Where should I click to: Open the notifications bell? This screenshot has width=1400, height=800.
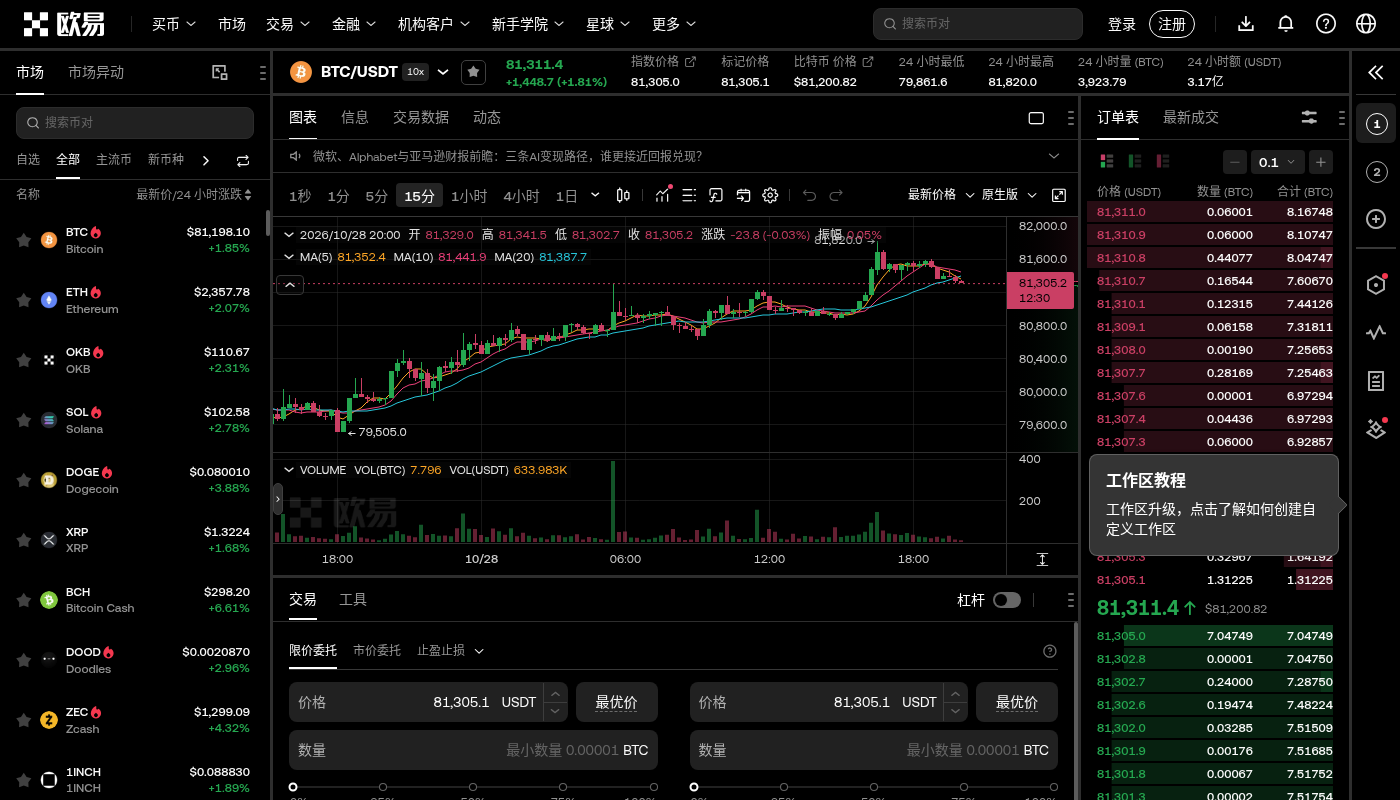coord(1286,24)
